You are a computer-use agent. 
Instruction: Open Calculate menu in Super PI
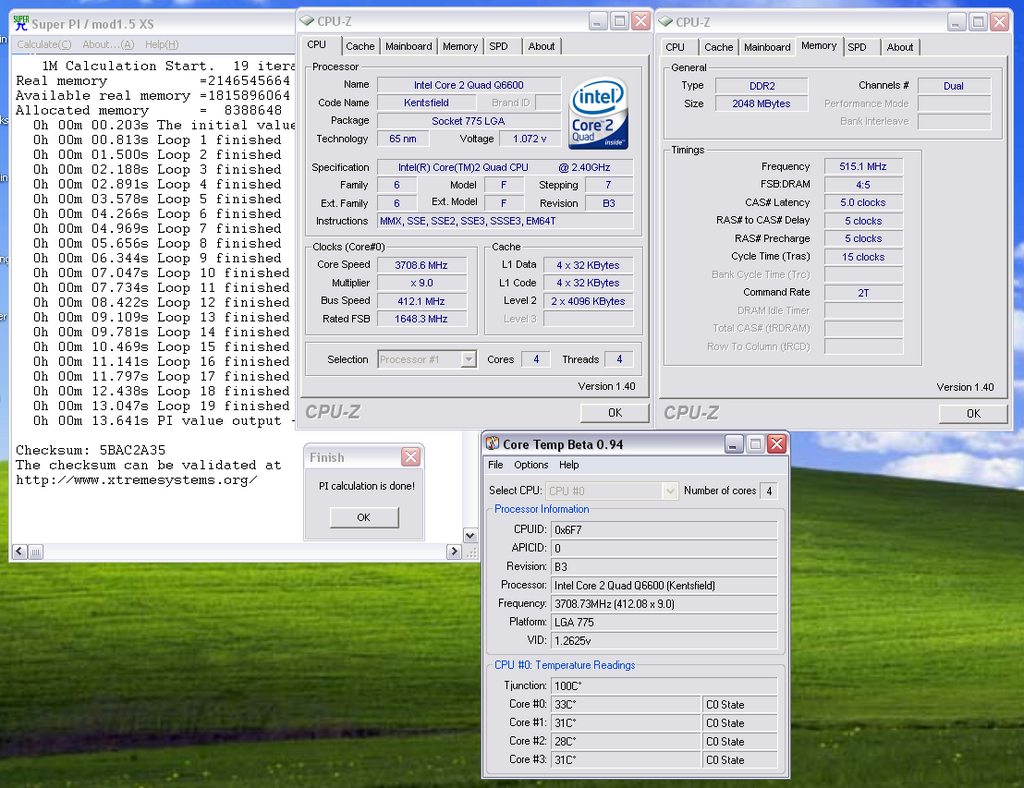pyautogui.click(x=44, y=44)
